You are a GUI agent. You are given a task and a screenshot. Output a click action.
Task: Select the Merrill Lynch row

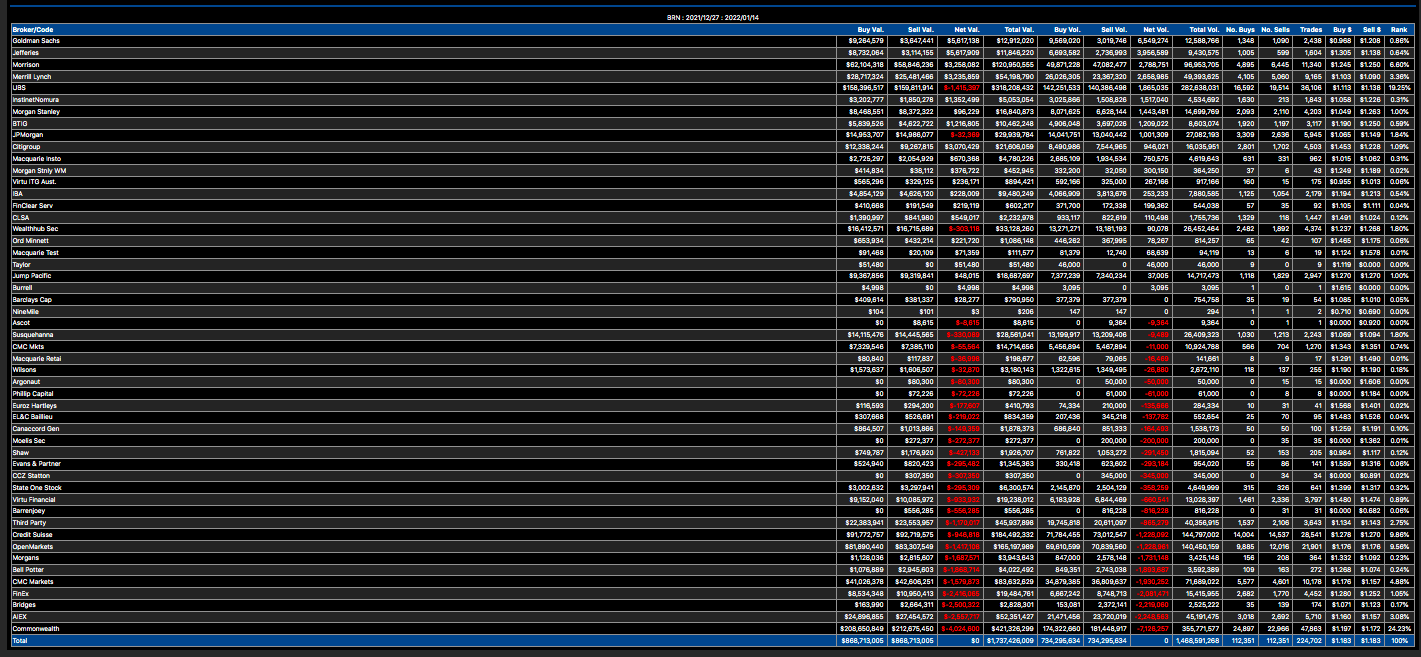click(x=710, y=75)
